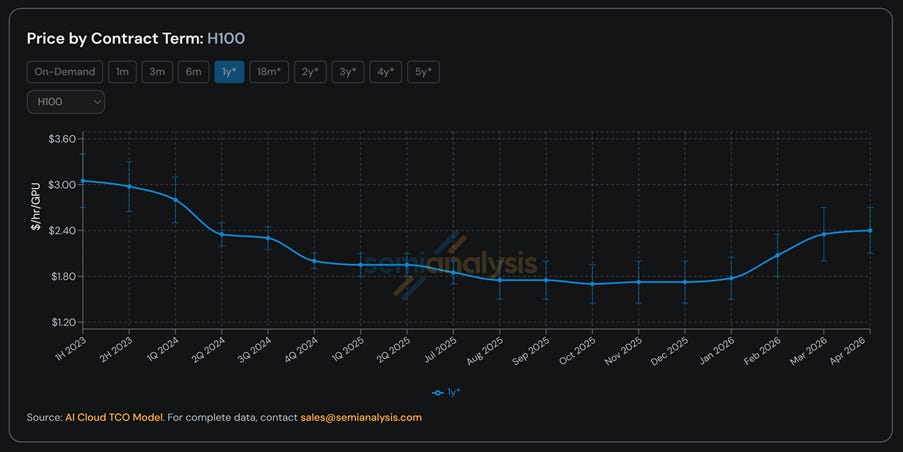Switch to the 3m contract term
The height and width of the screenshot is (452, 903).
point(157,72)
